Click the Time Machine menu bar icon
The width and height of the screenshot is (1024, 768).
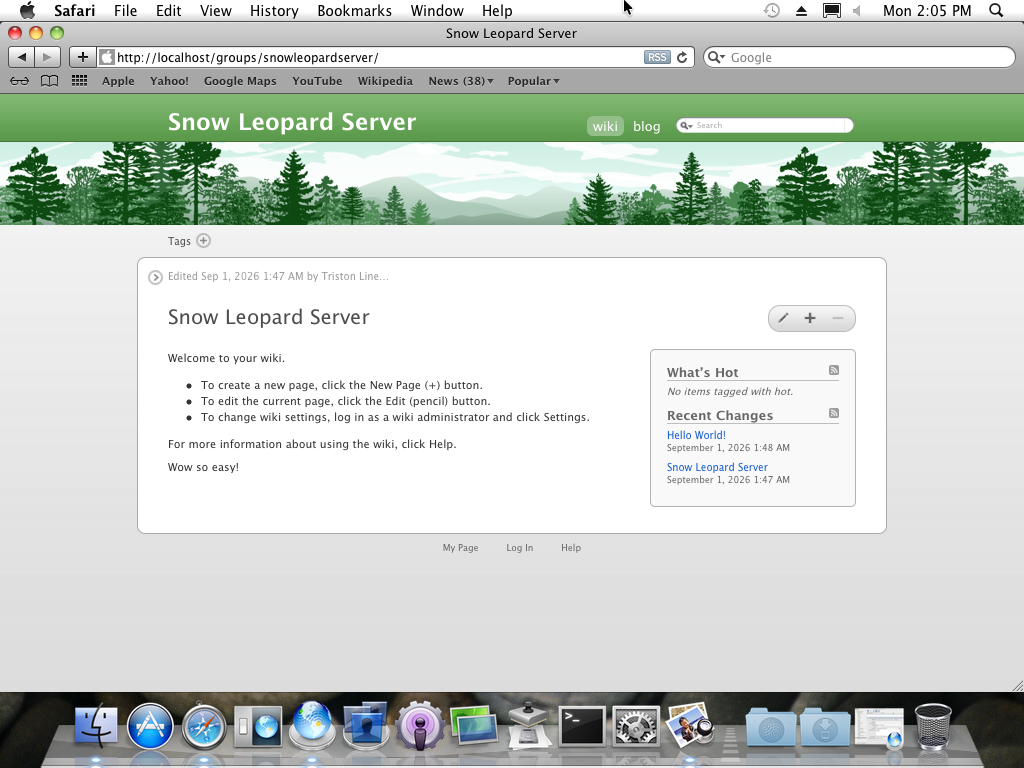click(772, 10)
